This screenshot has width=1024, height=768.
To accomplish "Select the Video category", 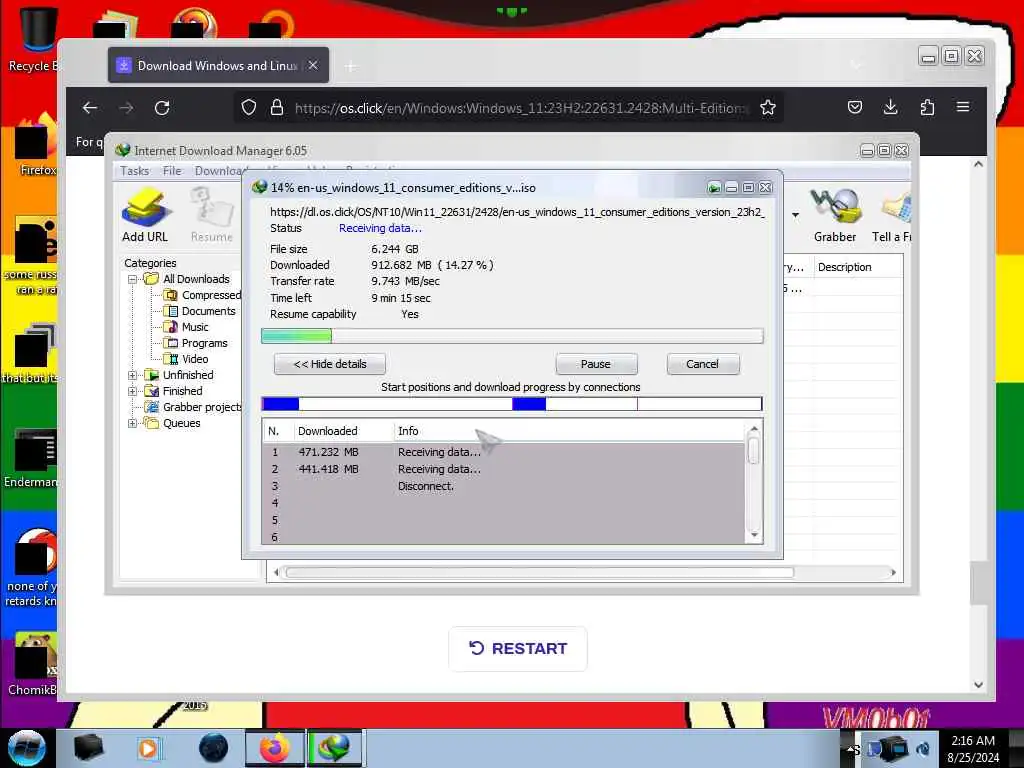I will (x=187, y=359).
